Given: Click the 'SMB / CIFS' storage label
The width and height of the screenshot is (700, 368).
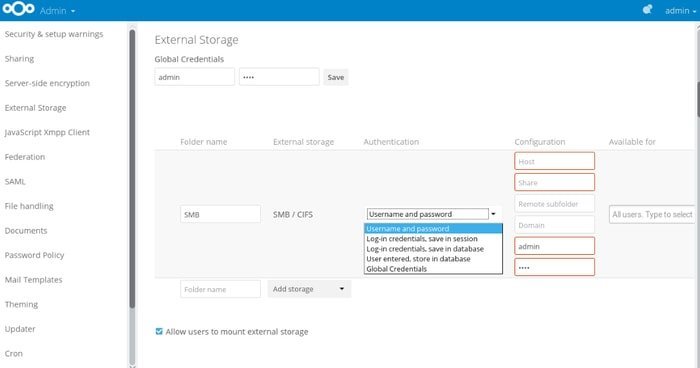Looking at the screenshot, I should click(x=293, y=214).
